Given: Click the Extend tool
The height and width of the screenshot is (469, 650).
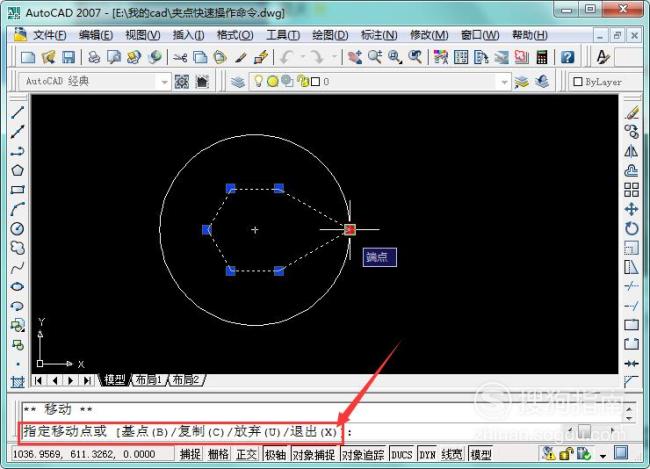Looking at the screenshot, I should click(632, 306).
